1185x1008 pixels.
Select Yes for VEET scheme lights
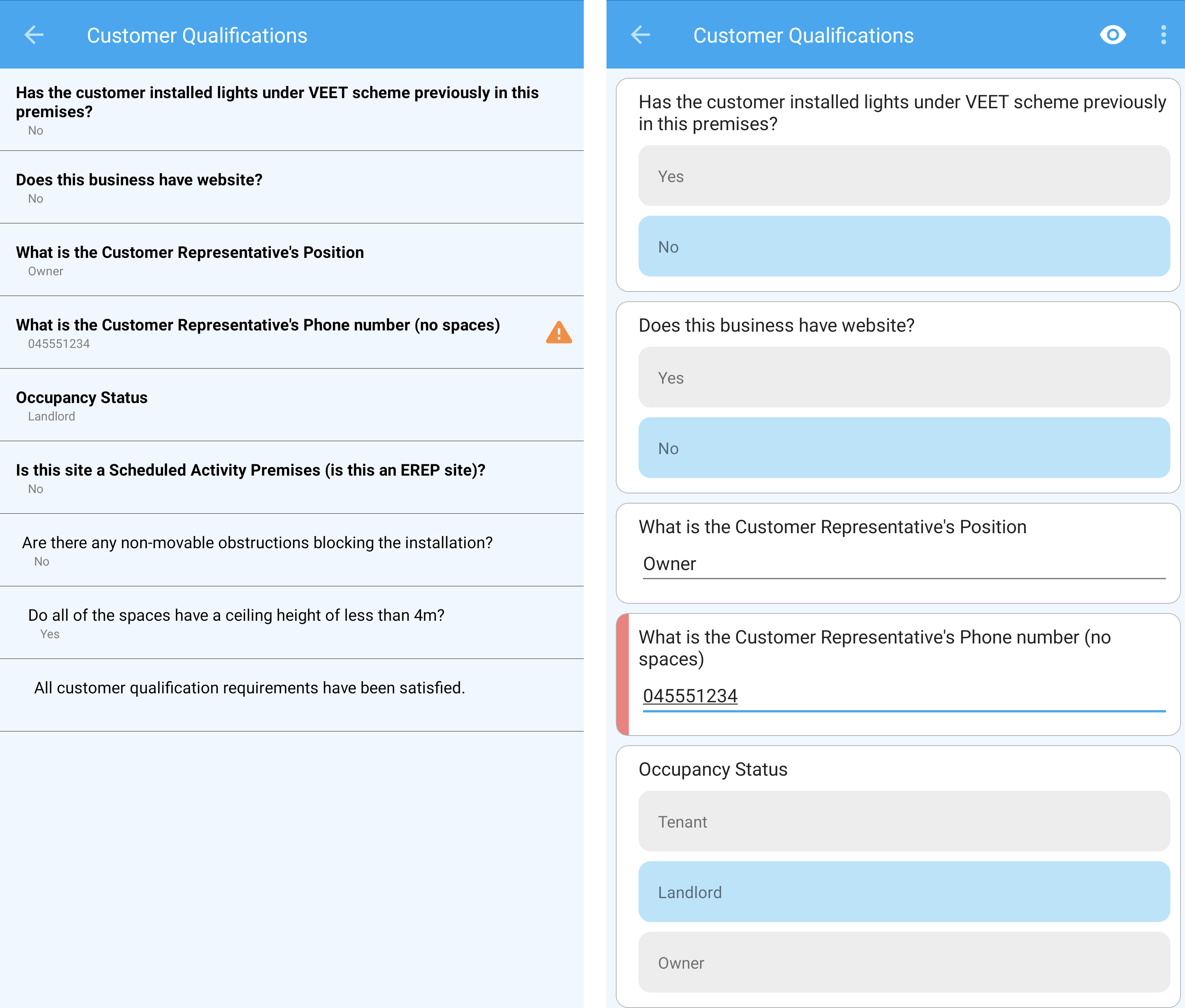coord(903,176)
